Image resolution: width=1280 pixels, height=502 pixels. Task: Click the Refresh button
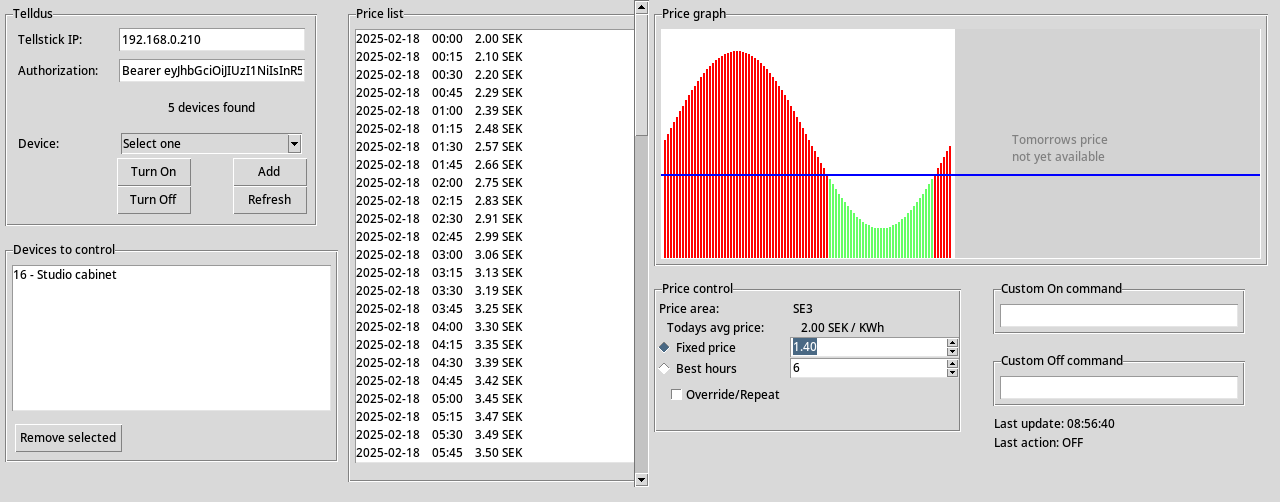coord(269,199)
